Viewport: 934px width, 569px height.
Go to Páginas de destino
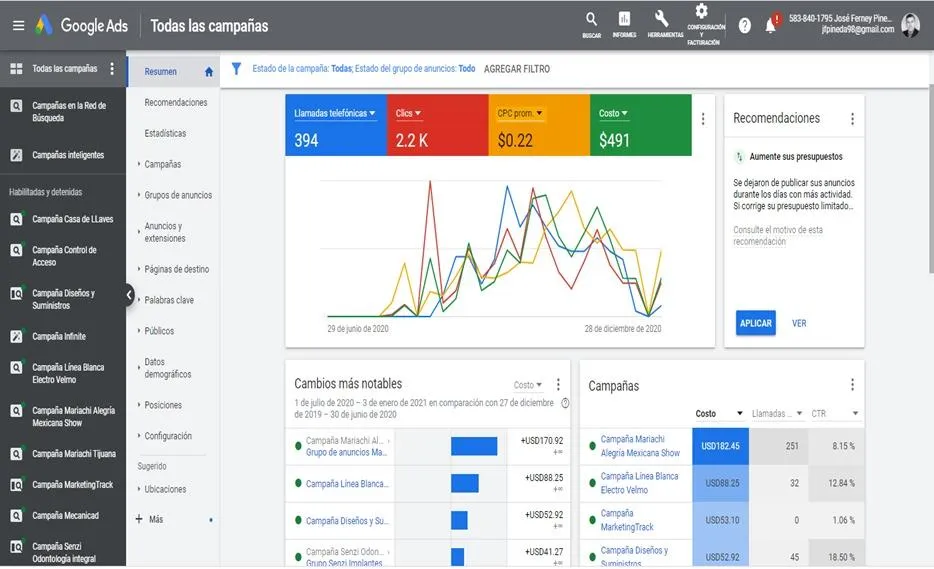(176, 269)
